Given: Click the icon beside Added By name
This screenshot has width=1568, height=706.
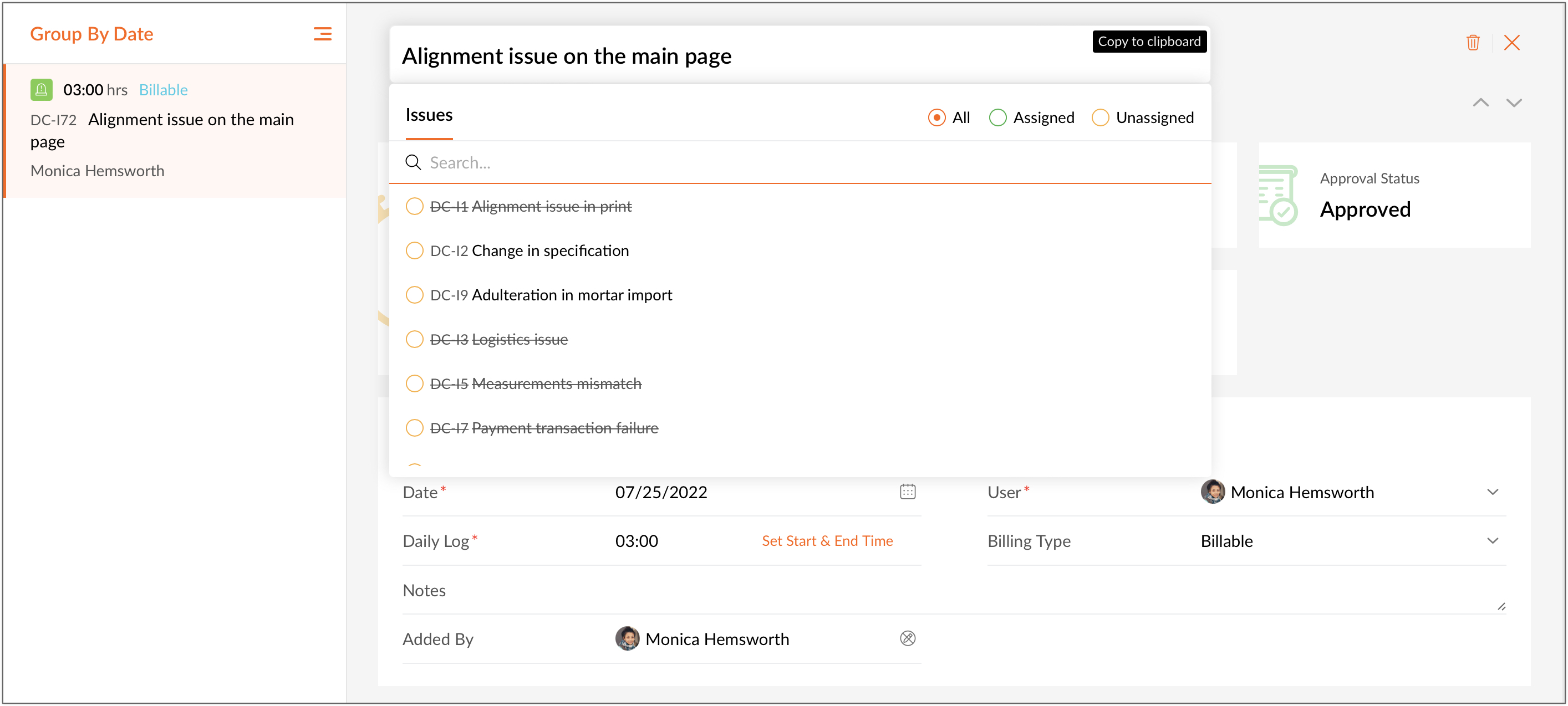Looking at the screenshot, I should (907, 638).
